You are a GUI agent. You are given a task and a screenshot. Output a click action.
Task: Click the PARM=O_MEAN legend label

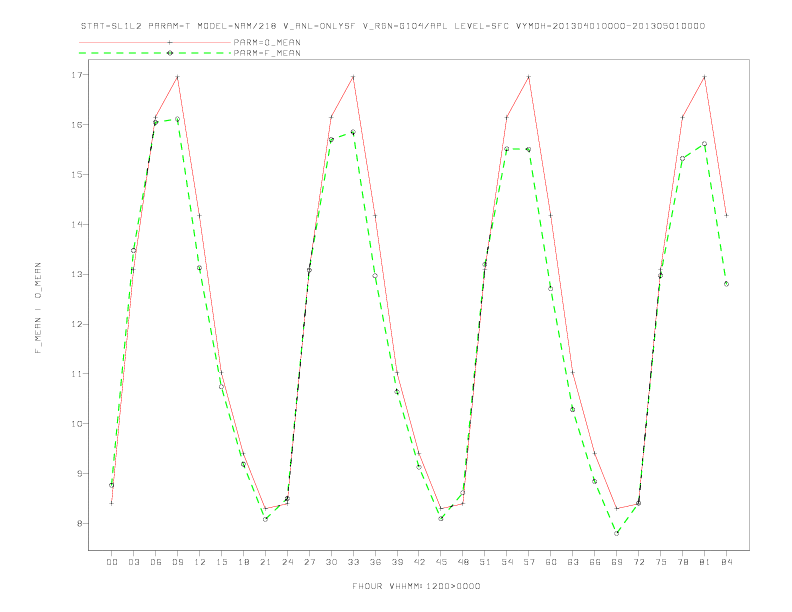pyautogui.click(x=267, y=42)
